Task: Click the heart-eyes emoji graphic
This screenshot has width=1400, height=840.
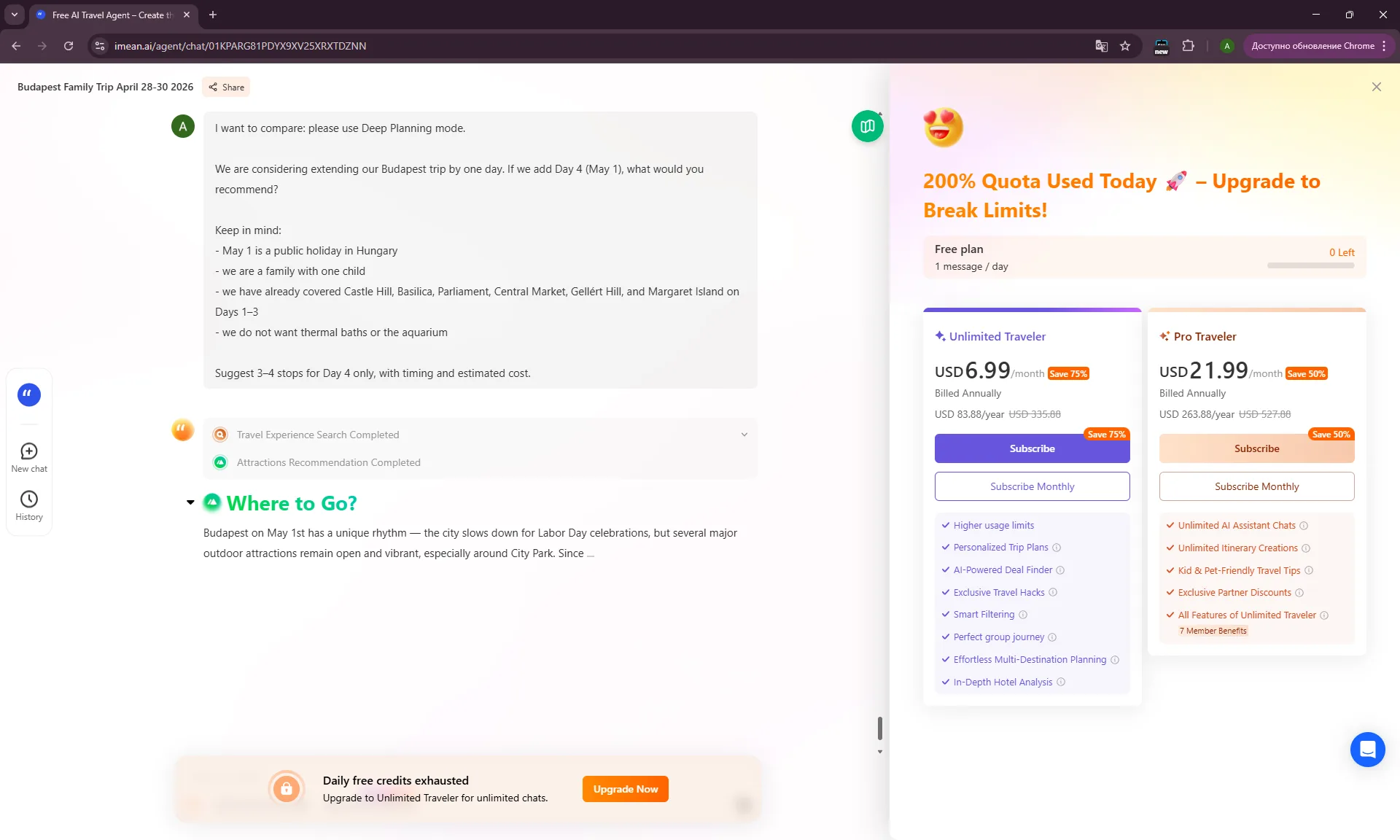Action: coord(943,127)
